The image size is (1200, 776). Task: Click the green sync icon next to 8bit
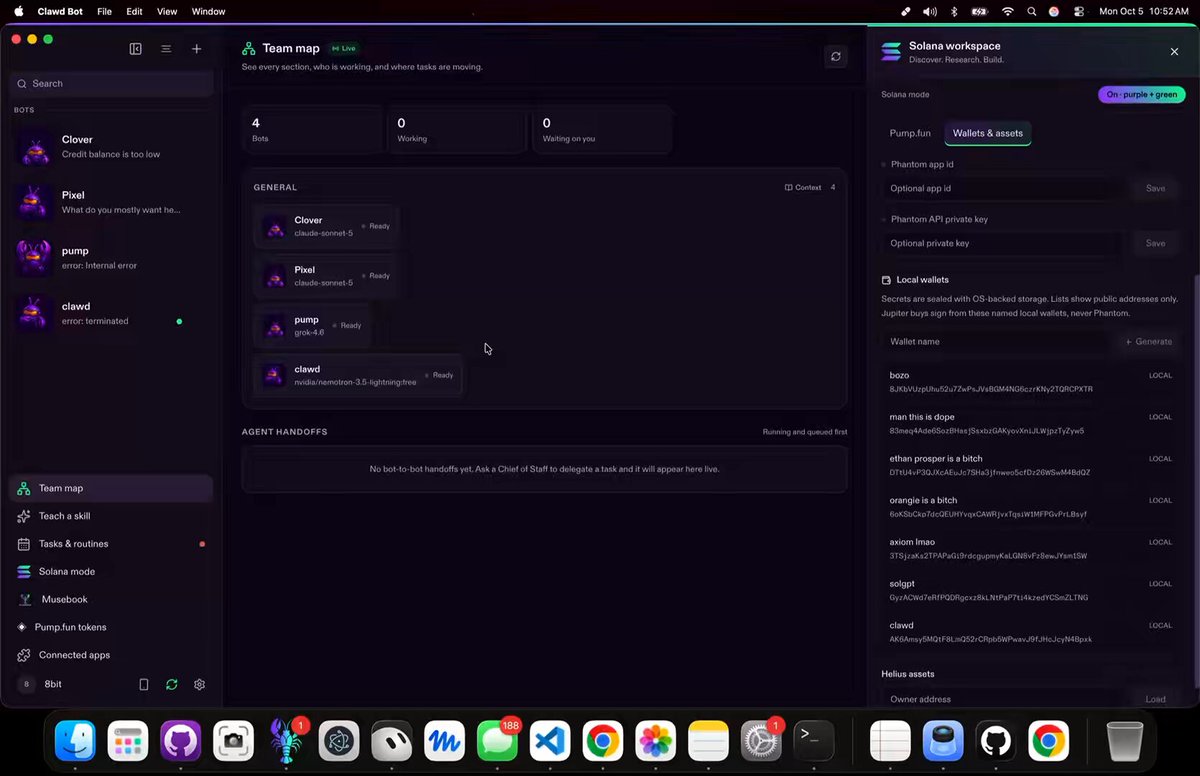[x=172, y=684]
